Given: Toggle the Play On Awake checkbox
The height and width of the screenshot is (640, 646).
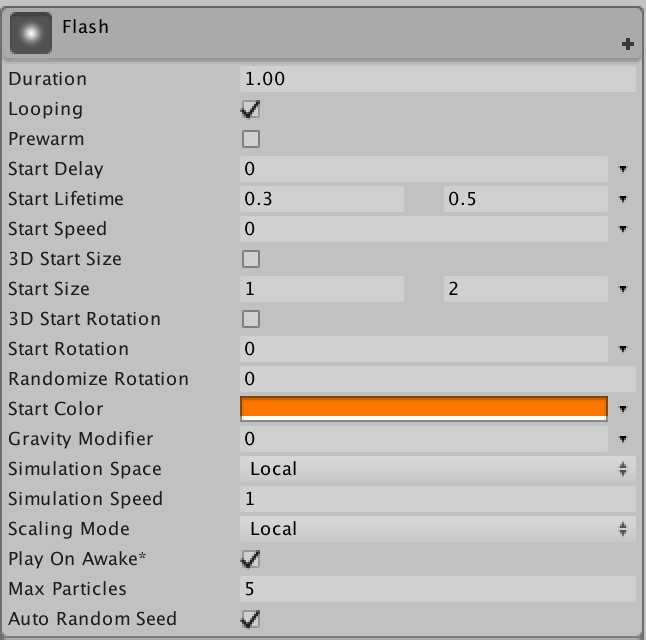Looking at the screenshot, I should (x=251, y=559).
